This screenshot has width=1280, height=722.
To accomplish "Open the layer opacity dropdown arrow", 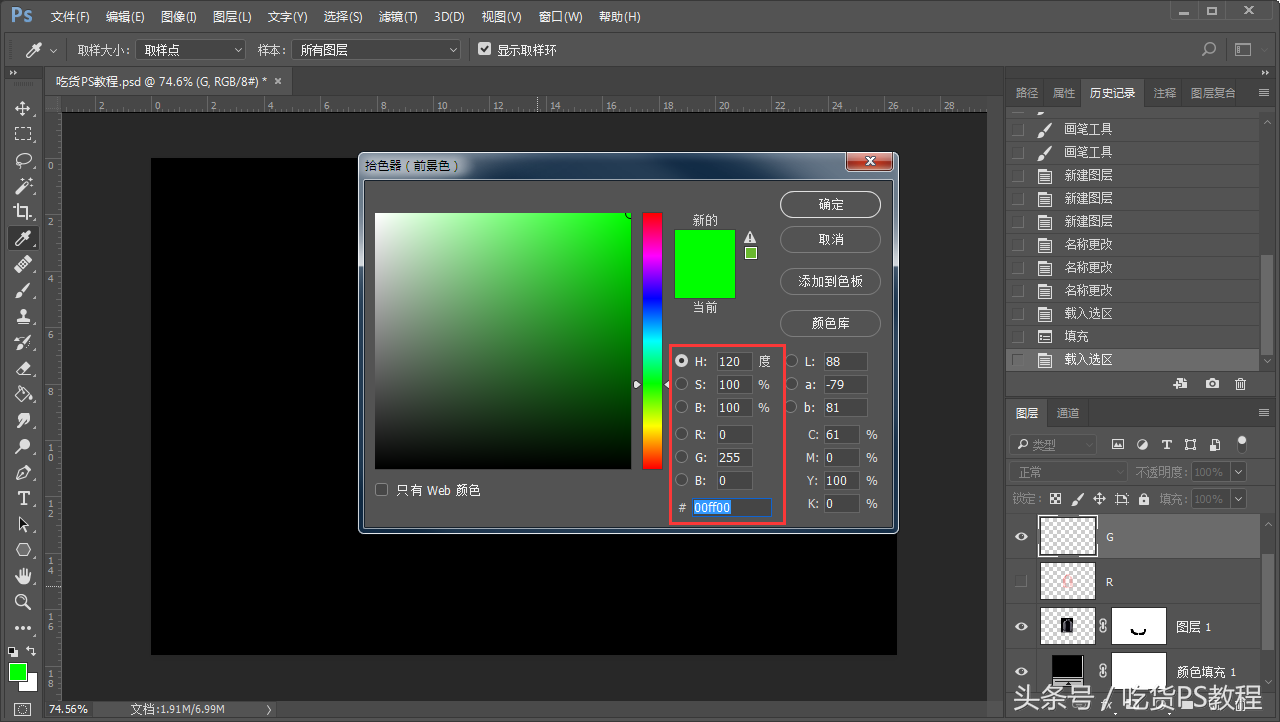I will [x=1239, y=472].
